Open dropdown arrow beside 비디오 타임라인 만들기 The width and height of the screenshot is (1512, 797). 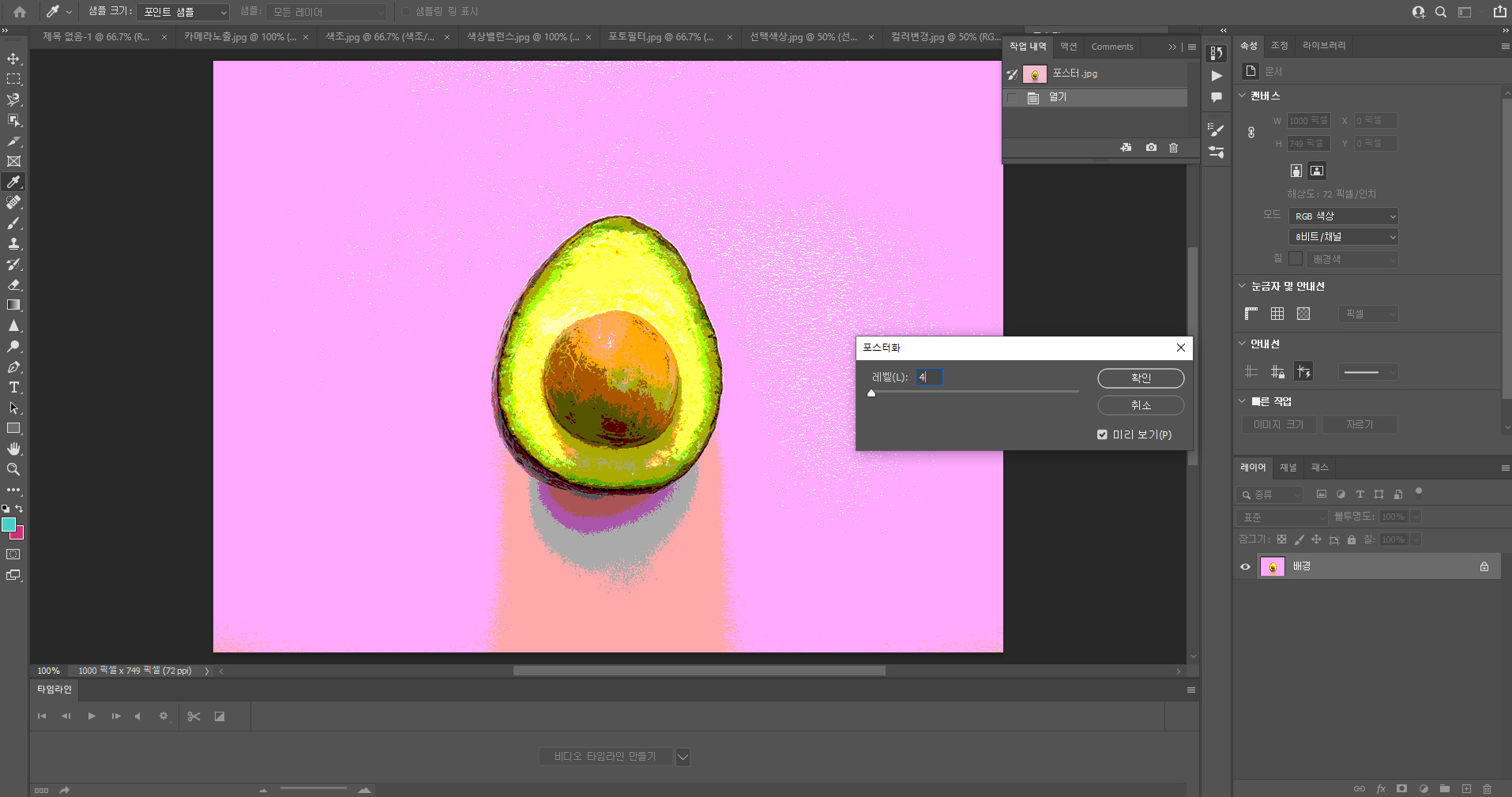pos(683,757)
